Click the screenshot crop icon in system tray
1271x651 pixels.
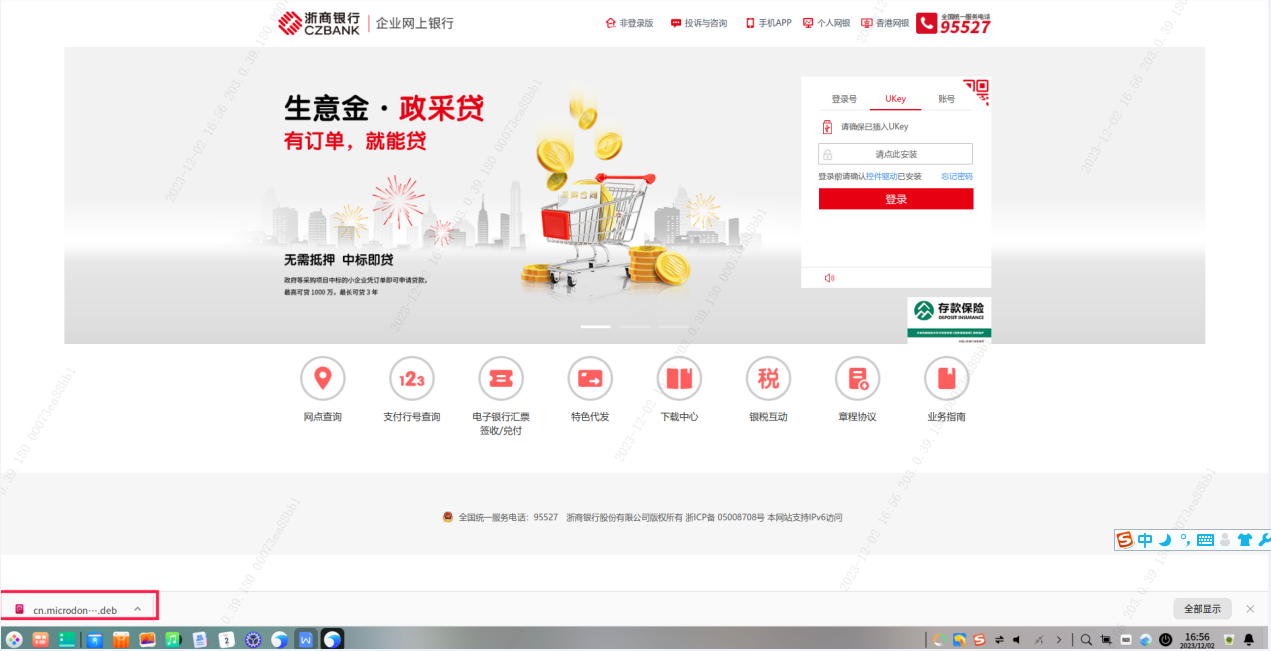coord(1105,639)
